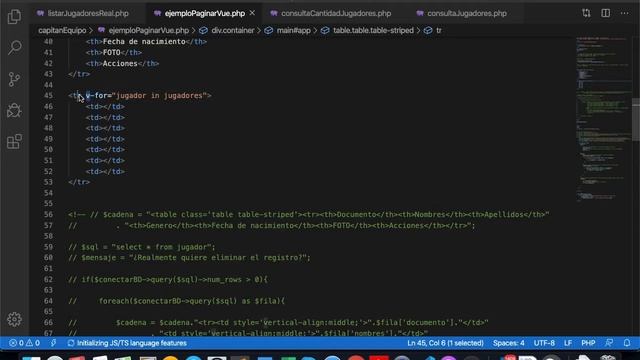Click commented $sql select line 59
Screen dimensions: 640x360
[142, 247]
